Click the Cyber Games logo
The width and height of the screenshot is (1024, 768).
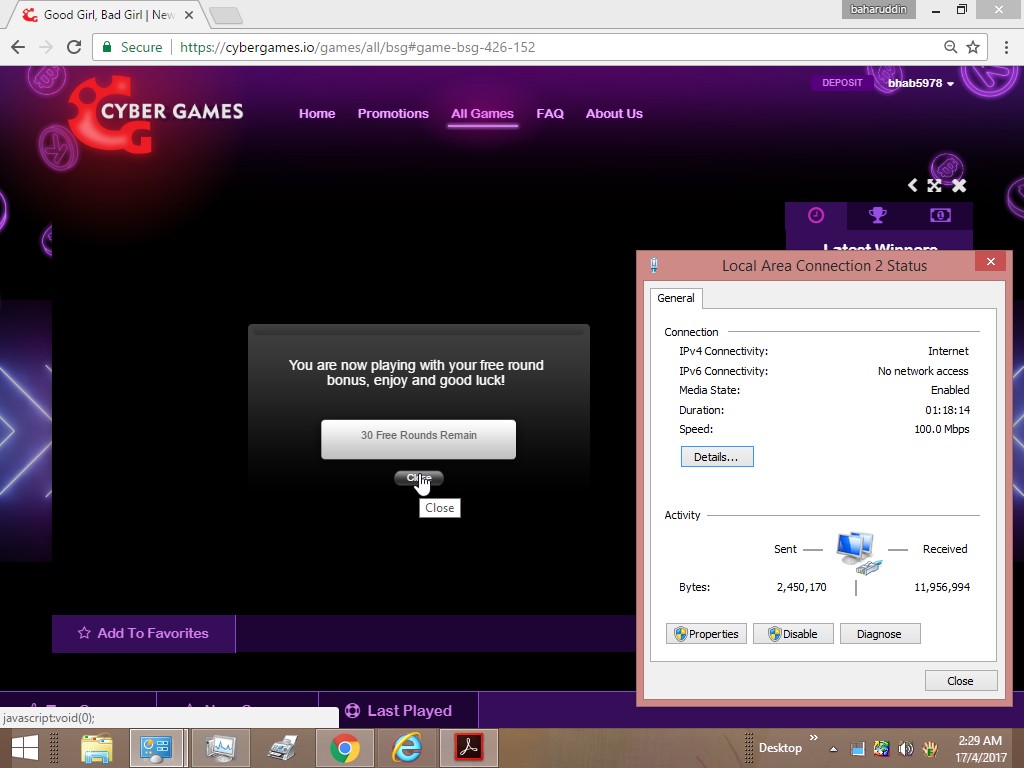[x=157, y=114]
